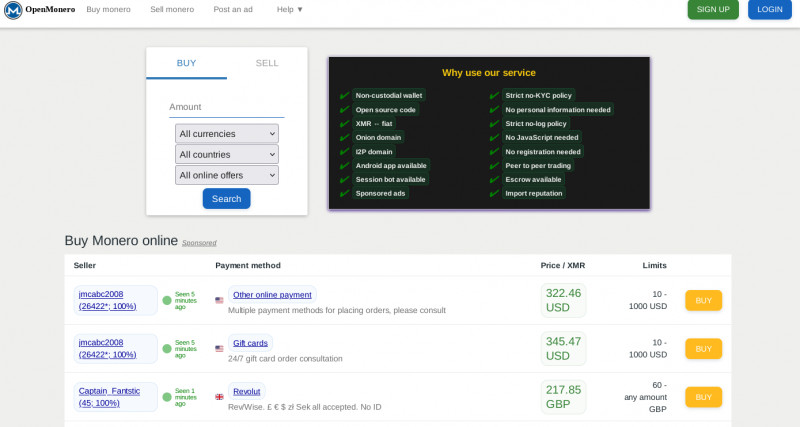Click the green checkmark next to Escrow available

point(494,179)
